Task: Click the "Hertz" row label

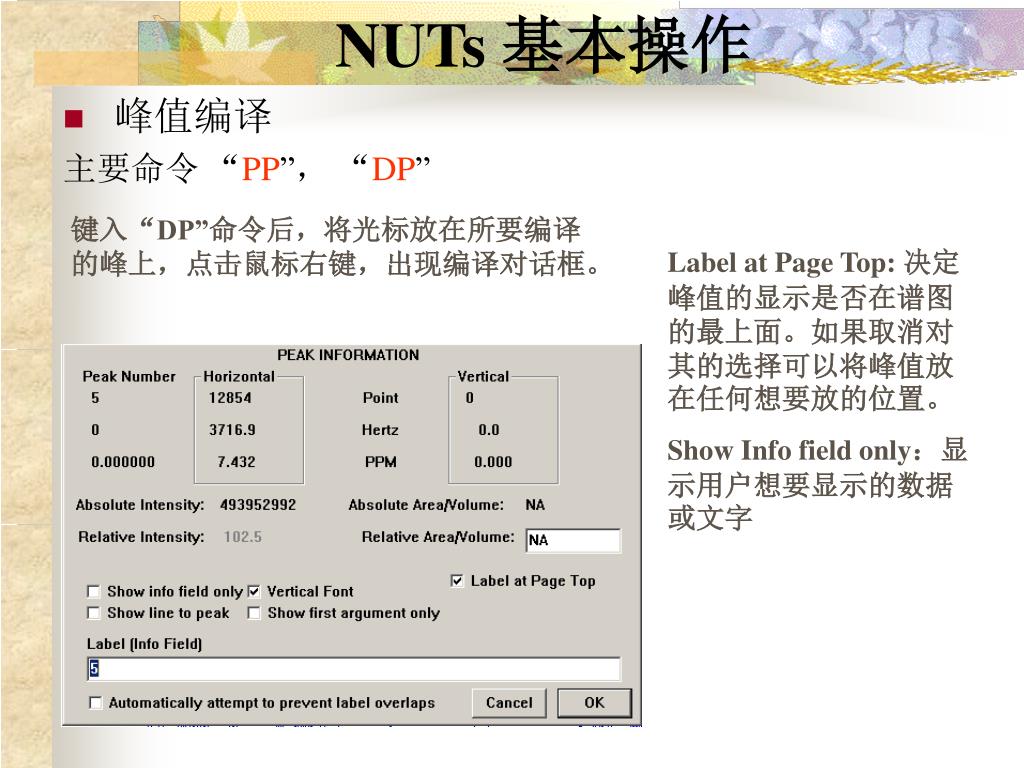Action: coord(380,430)
